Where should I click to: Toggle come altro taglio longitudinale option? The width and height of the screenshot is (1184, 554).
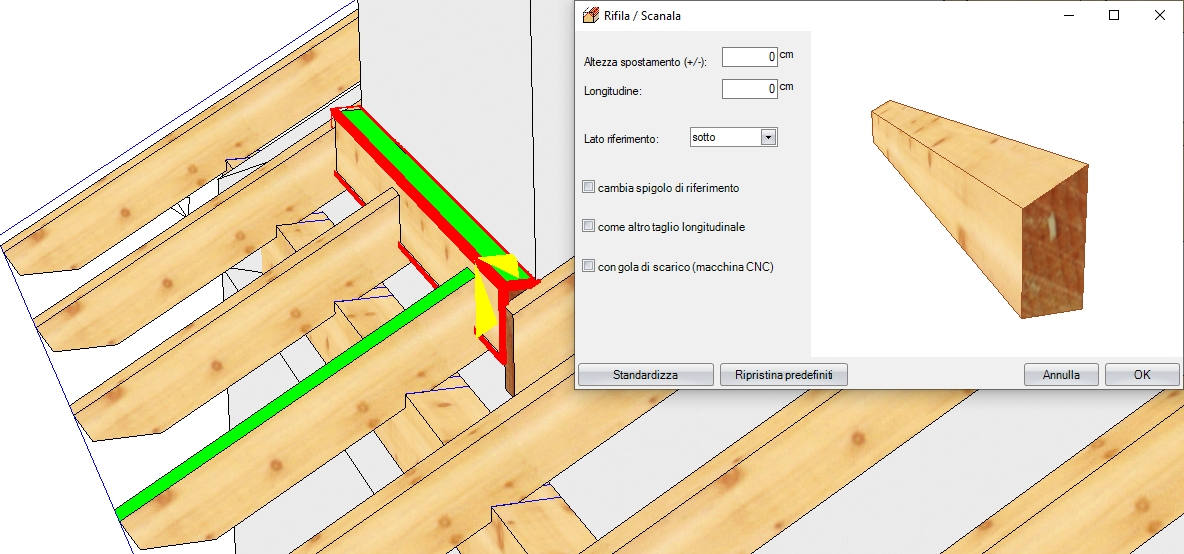(589, 226)
